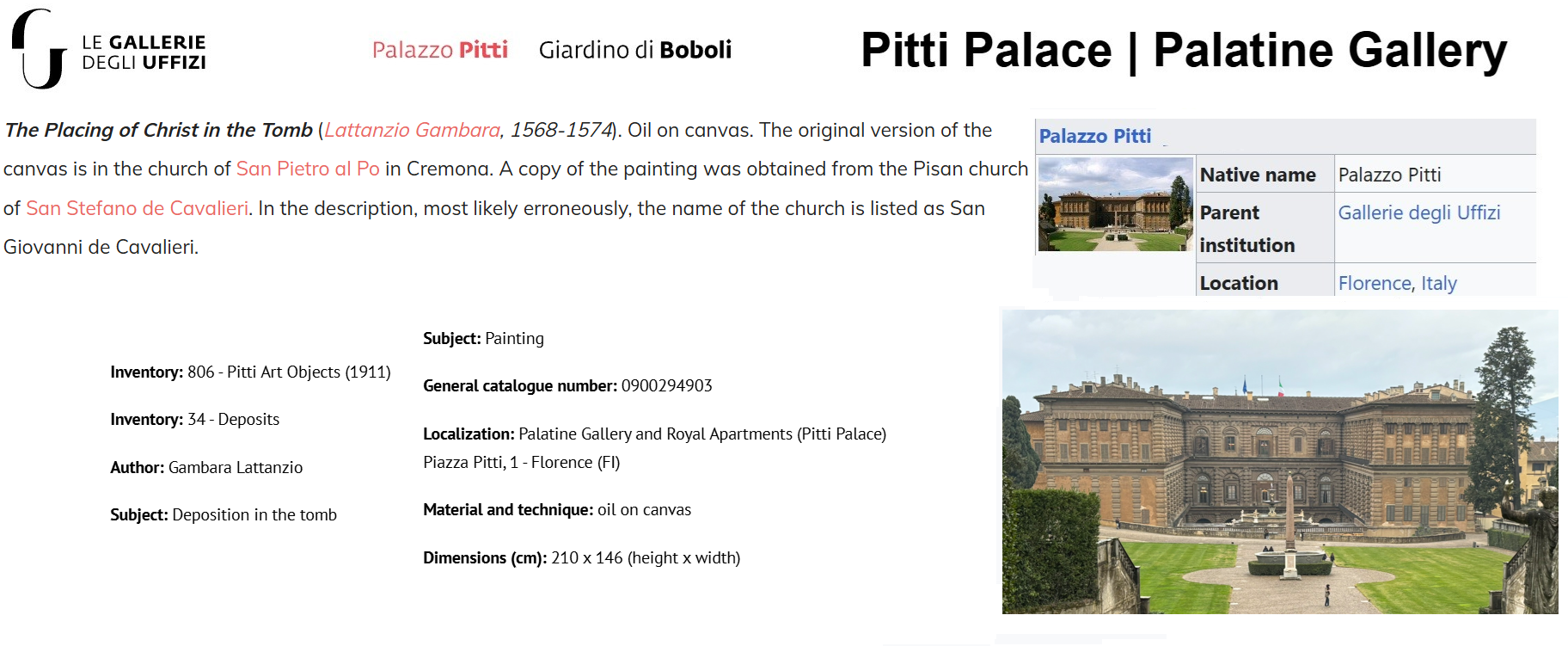Open the San Pietro al Po link
Screen dimensions: 1568x646
[308, 169]
